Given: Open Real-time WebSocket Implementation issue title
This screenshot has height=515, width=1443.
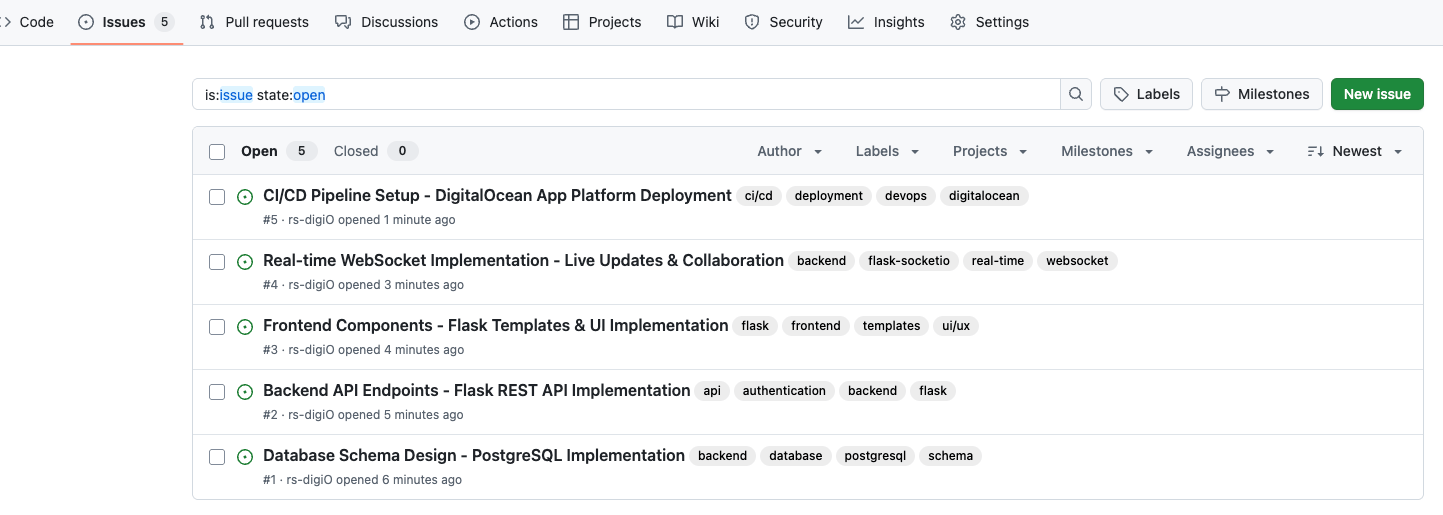Looking at the screenshot, I should (523, 261).
